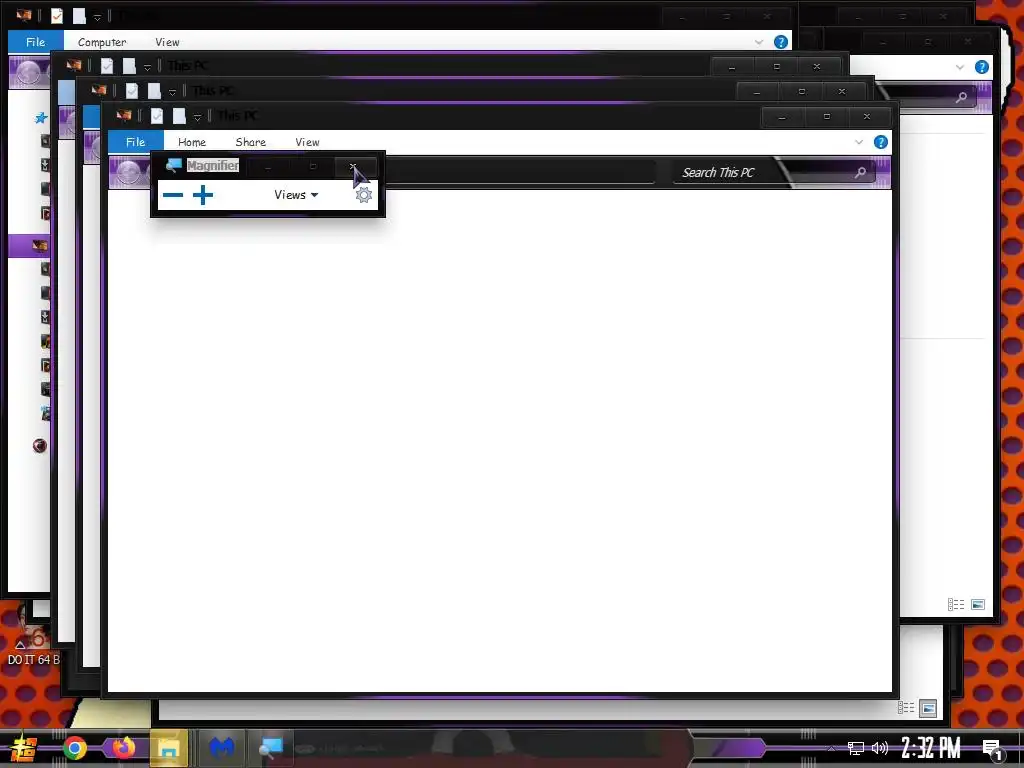Screen dimensions: 1024x768
Task: Open File menu in rearmost Computer window
Action: tap(35, 42)
